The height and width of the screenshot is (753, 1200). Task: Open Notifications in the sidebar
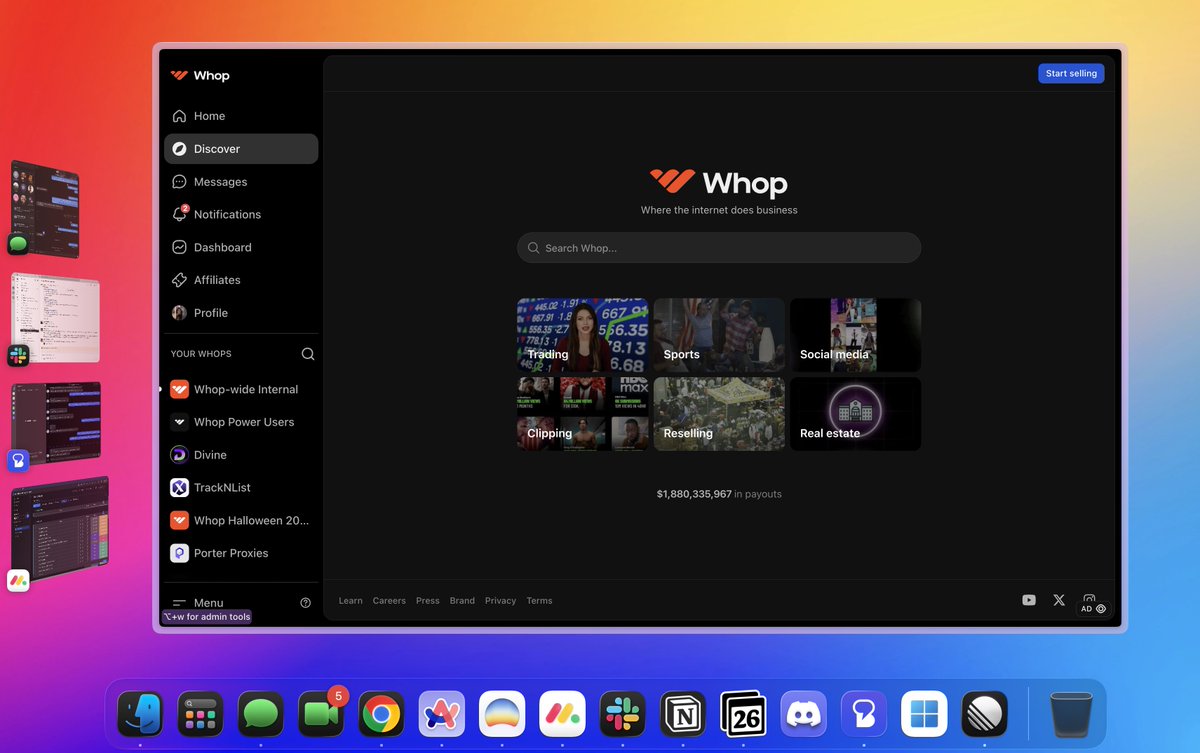coord(241,214)
